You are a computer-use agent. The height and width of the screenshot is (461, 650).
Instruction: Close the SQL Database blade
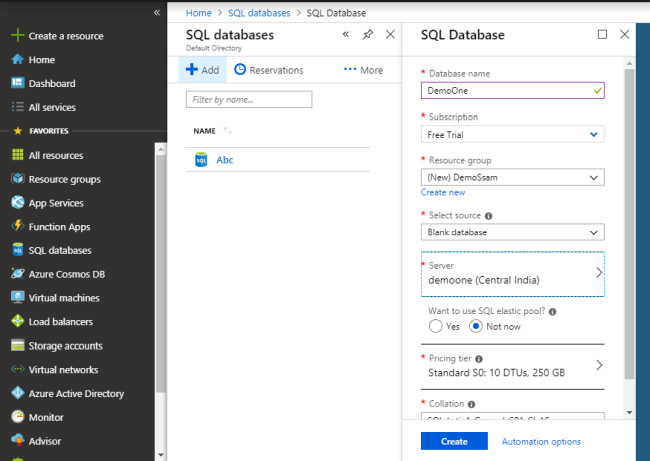point(624,34)
